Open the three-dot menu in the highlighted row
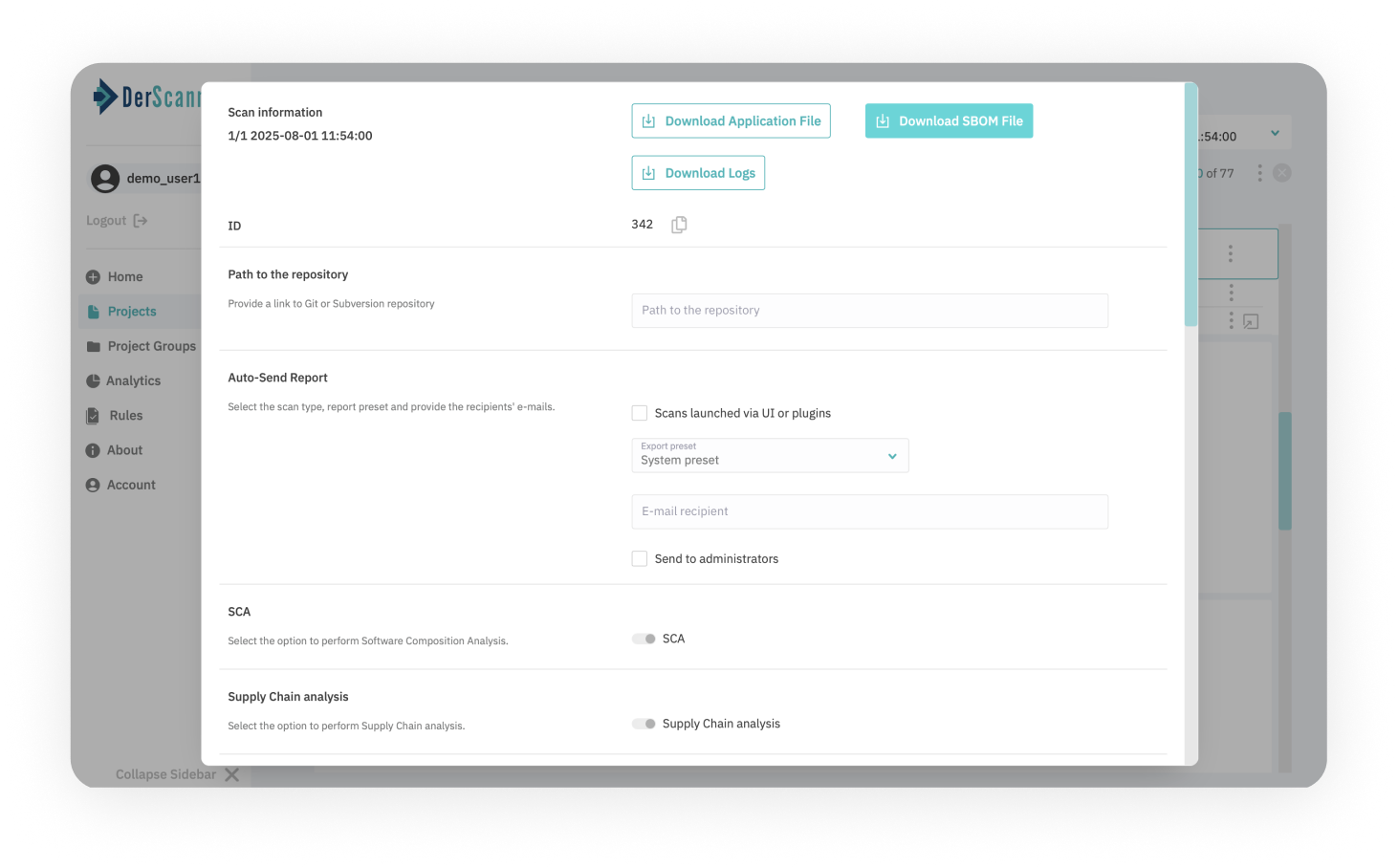This screenshot has width=1398, height=868. pyautogui.click(x=1231, y=253)
